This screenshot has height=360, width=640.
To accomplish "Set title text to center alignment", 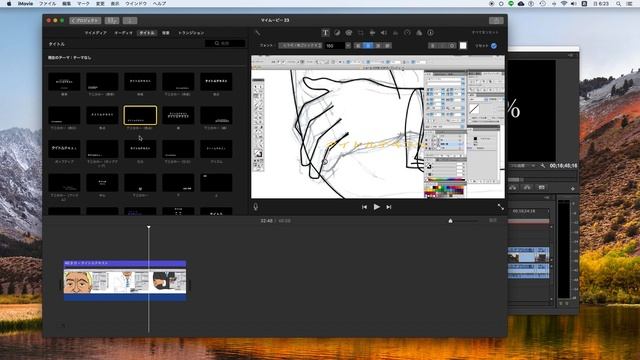I will point(368,46).
